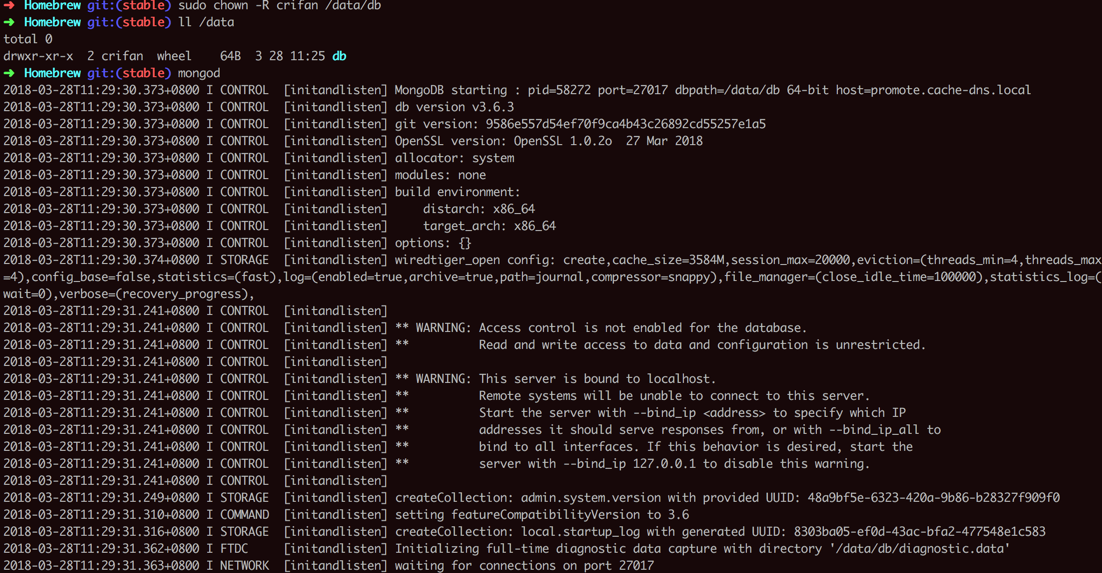
Task: Click the 'mongod' command text
Action: coord(199,73)
